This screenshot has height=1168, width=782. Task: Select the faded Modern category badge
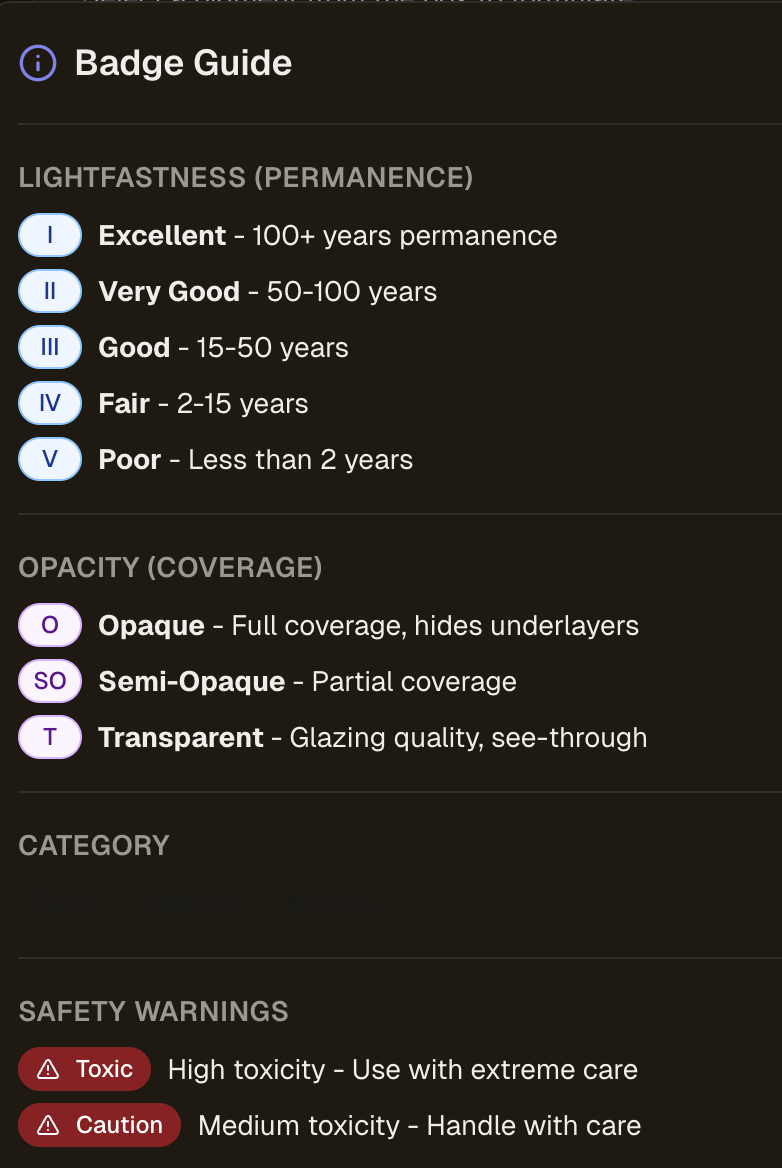point(330,904)
